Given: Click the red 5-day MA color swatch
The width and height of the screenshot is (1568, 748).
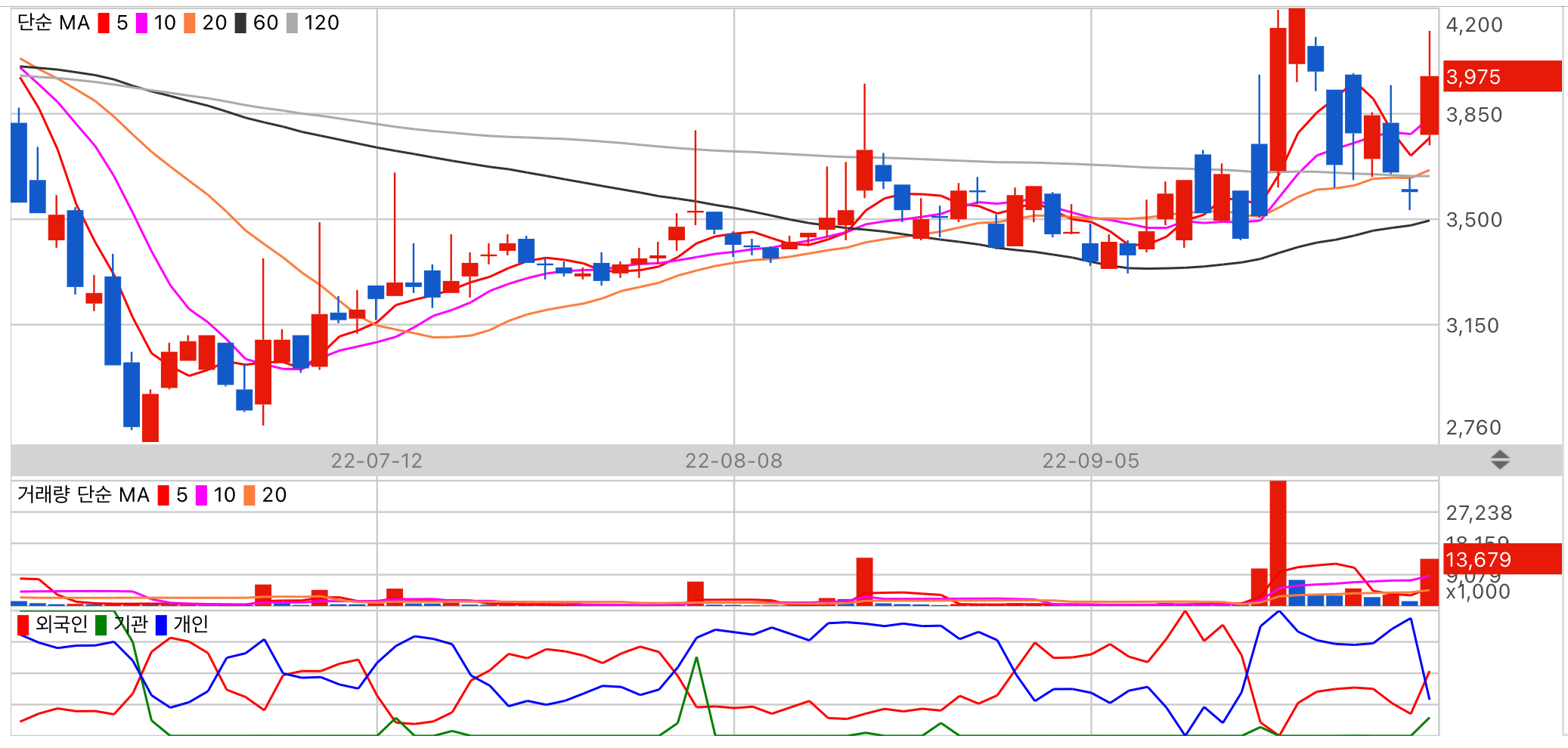Looking at the screenshot, I should (x=104, y=23).
